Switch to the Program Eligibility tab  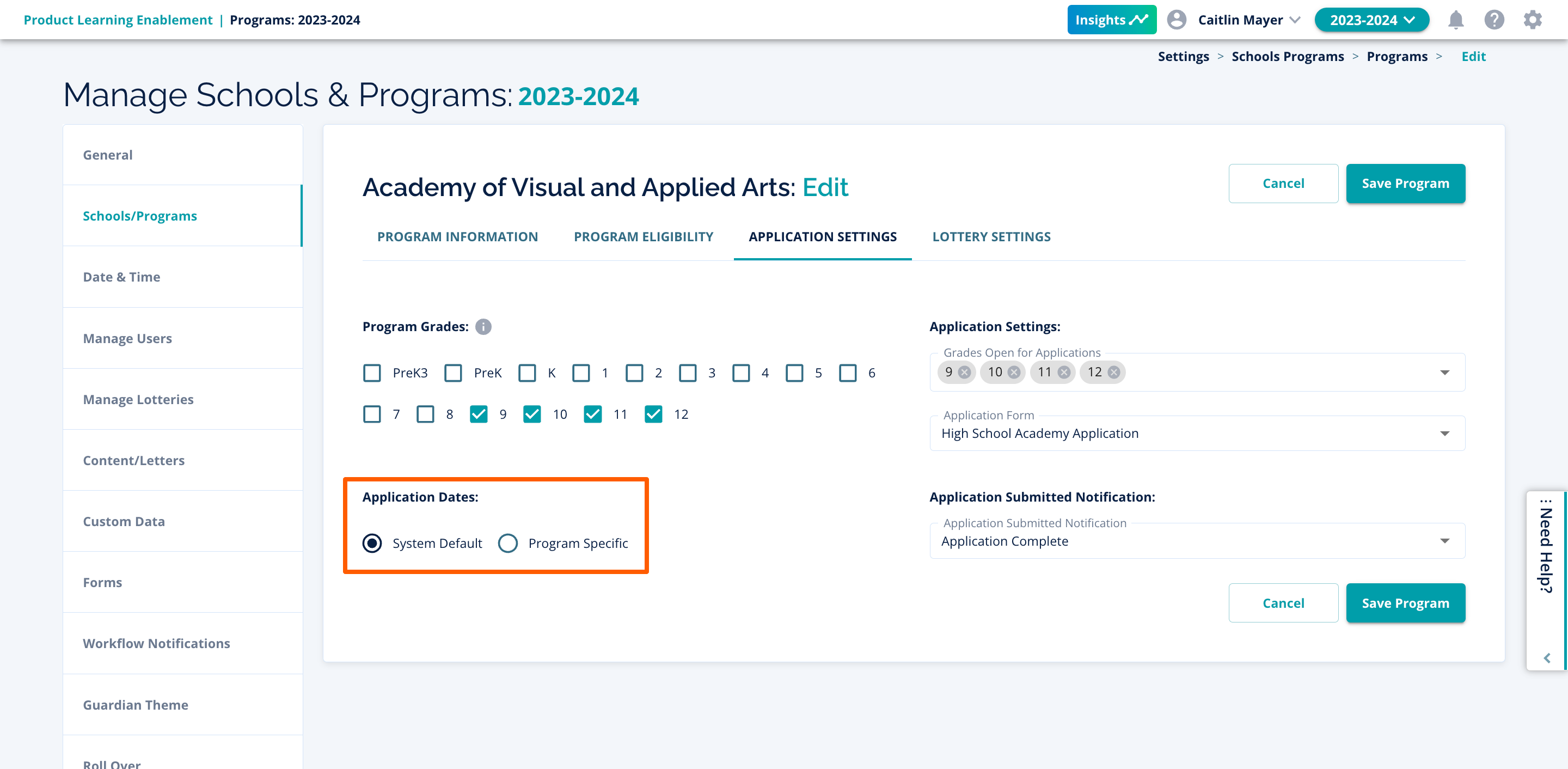[643, 237]
